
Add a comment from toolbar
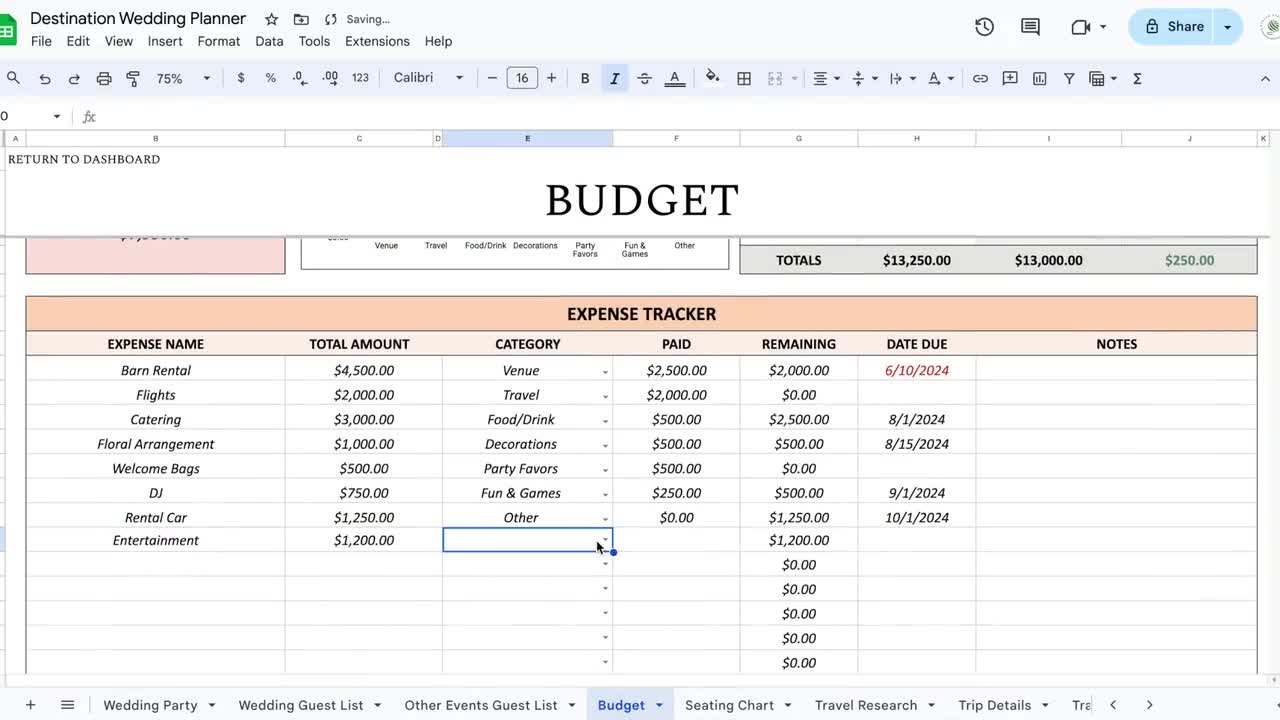coord(1010,78)
